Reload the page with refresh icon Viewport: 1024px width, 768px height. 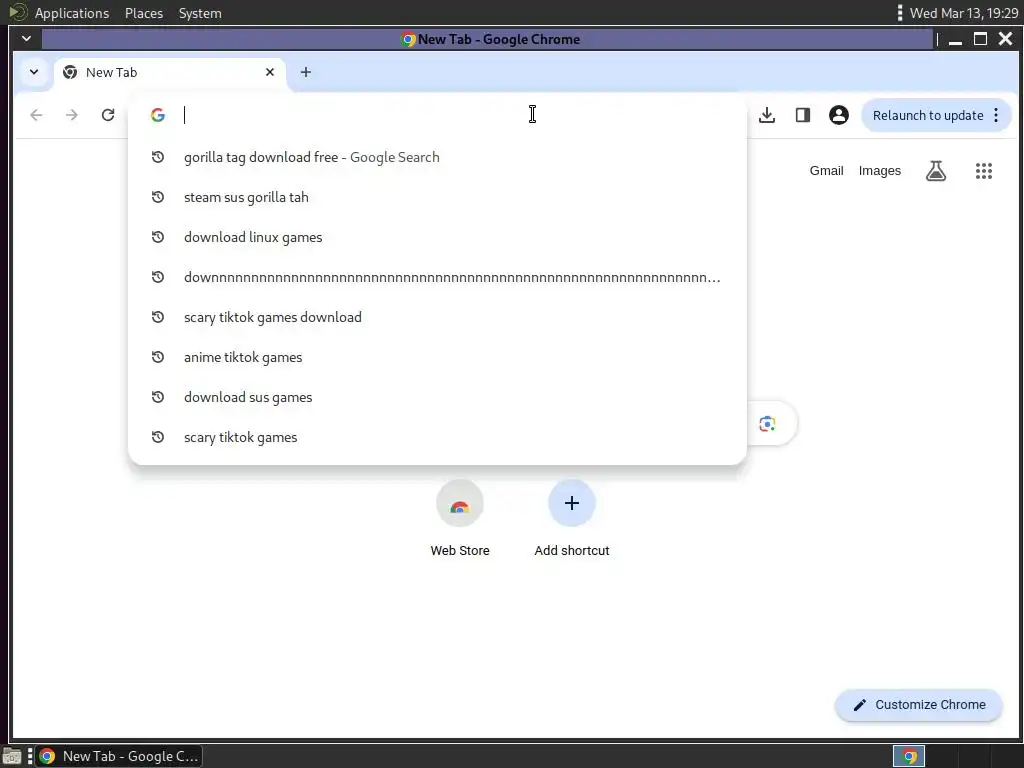coord(108,116)
